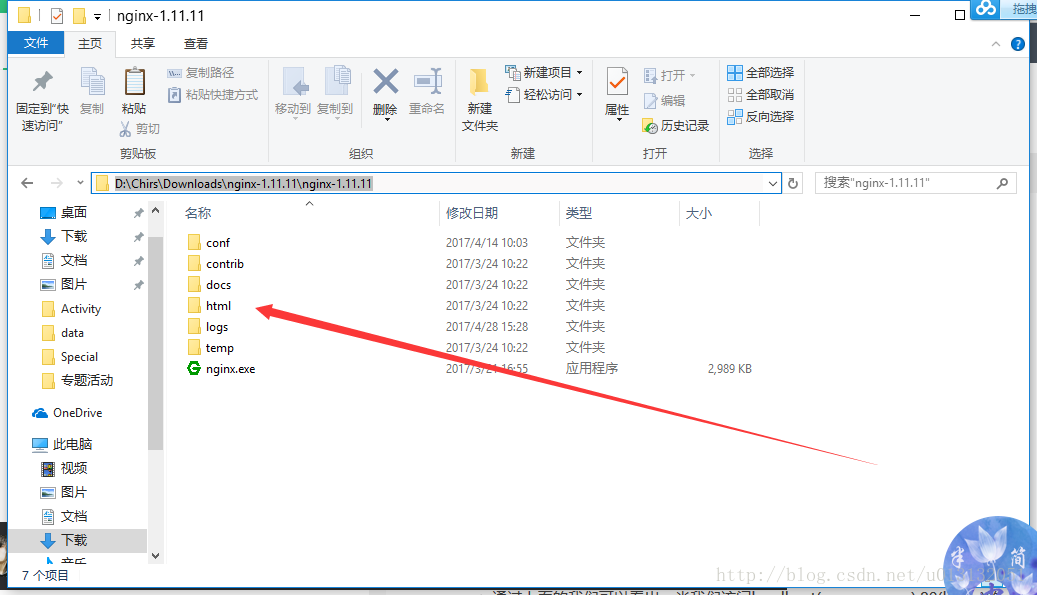Click title bar properties checkmark icon
Screen dimensions: 1037x595
pyautogui.click(x=57, y=15)
